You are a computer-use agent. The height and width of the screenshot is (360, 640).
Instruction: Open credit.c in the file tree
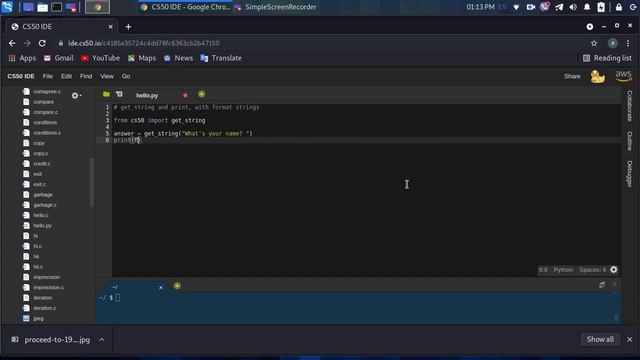[42, 164]
